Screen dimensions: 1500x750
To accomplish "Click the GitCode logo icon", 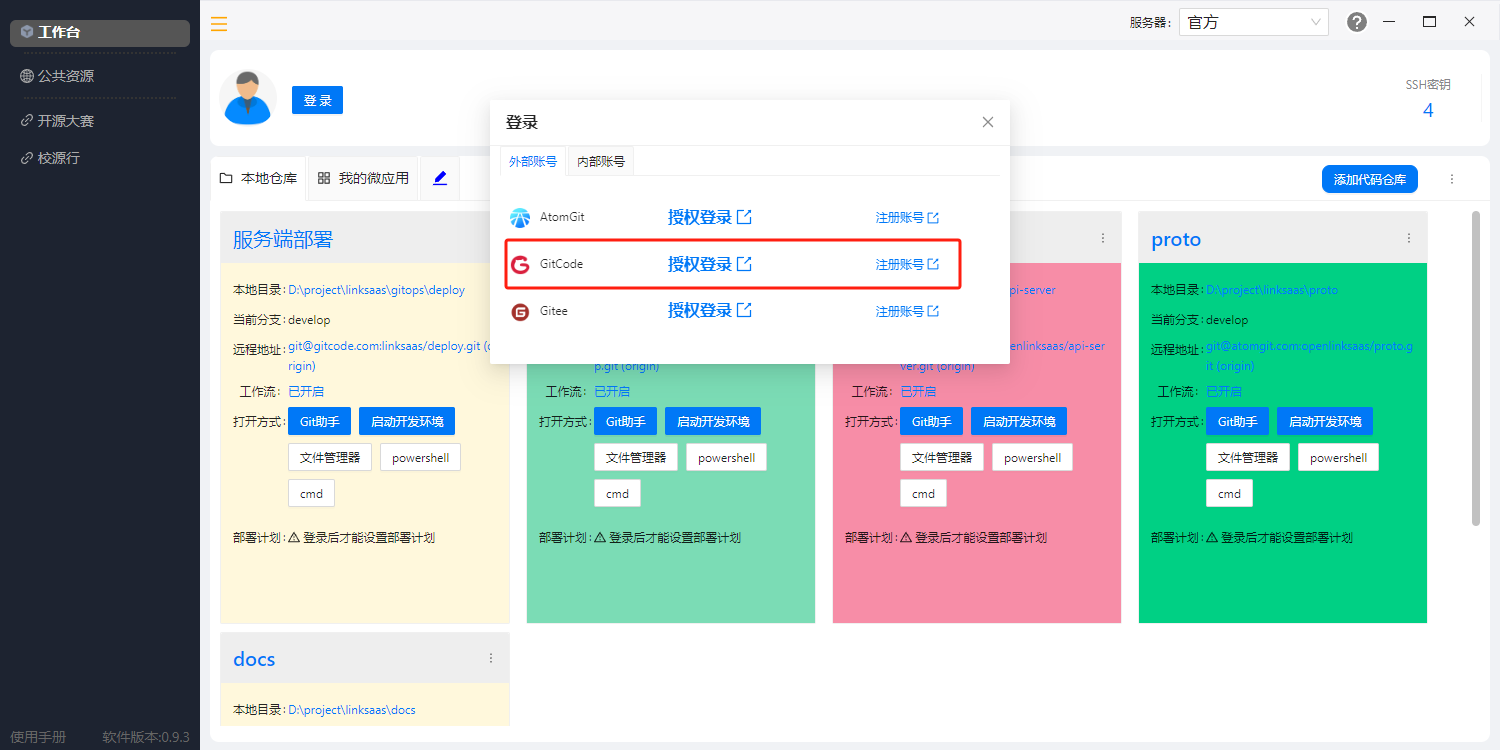I will pos(519,263).
